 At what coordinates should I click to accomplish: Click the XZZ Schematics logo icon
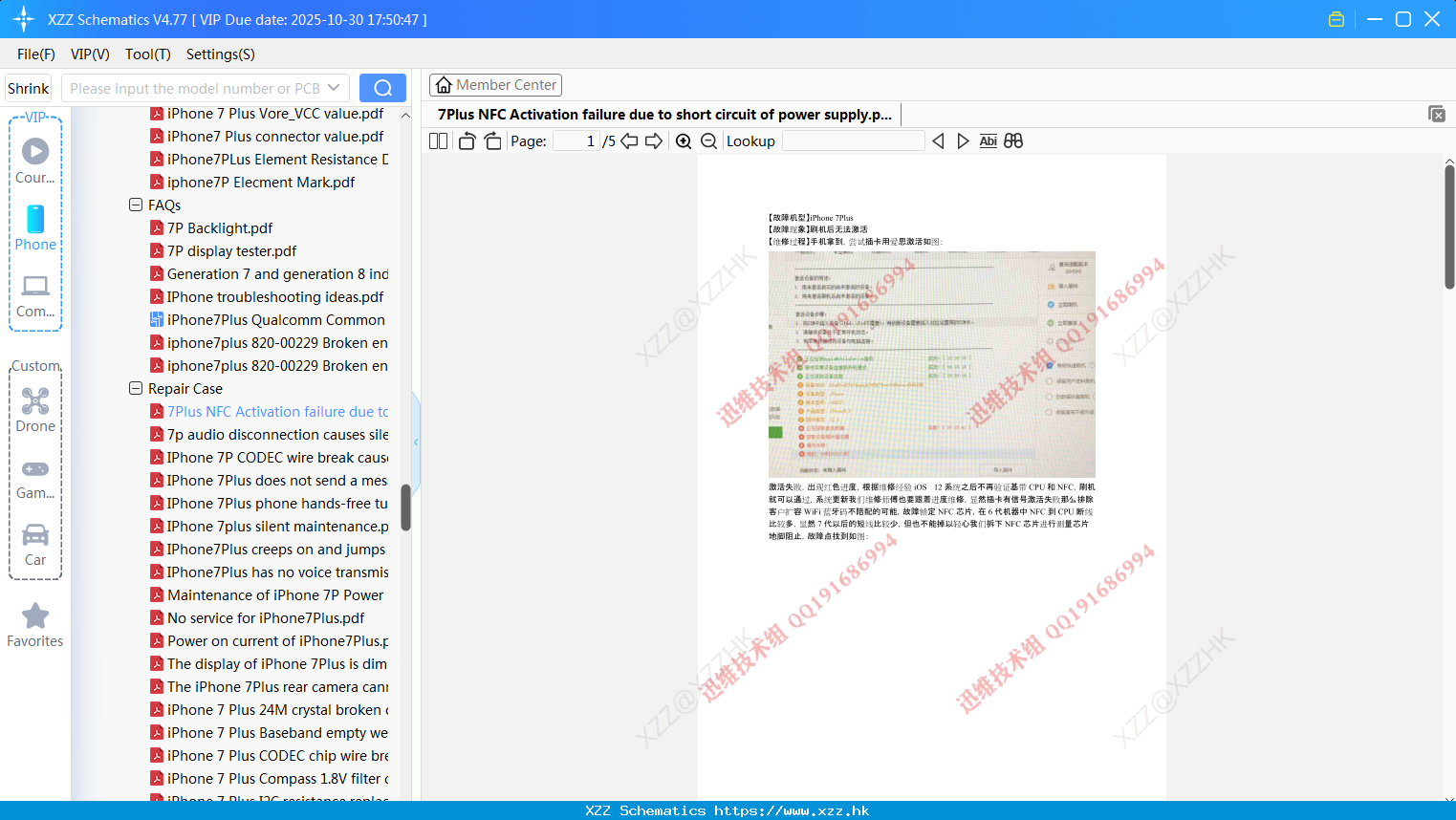[x=24, y=19]
